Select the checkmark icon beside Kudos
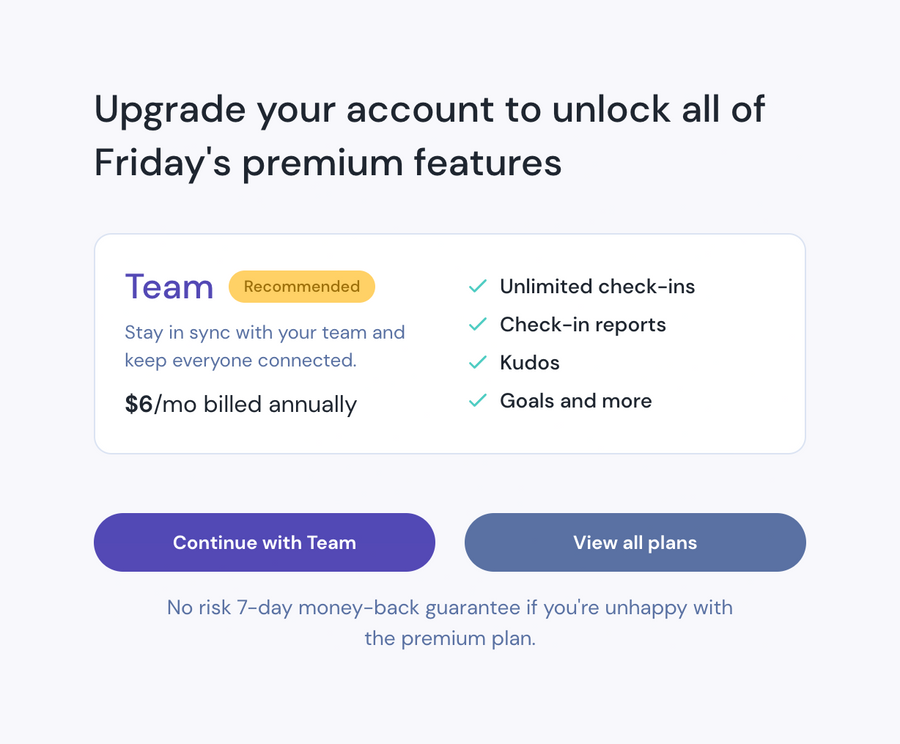900x744 pixels. click(478, 362)
